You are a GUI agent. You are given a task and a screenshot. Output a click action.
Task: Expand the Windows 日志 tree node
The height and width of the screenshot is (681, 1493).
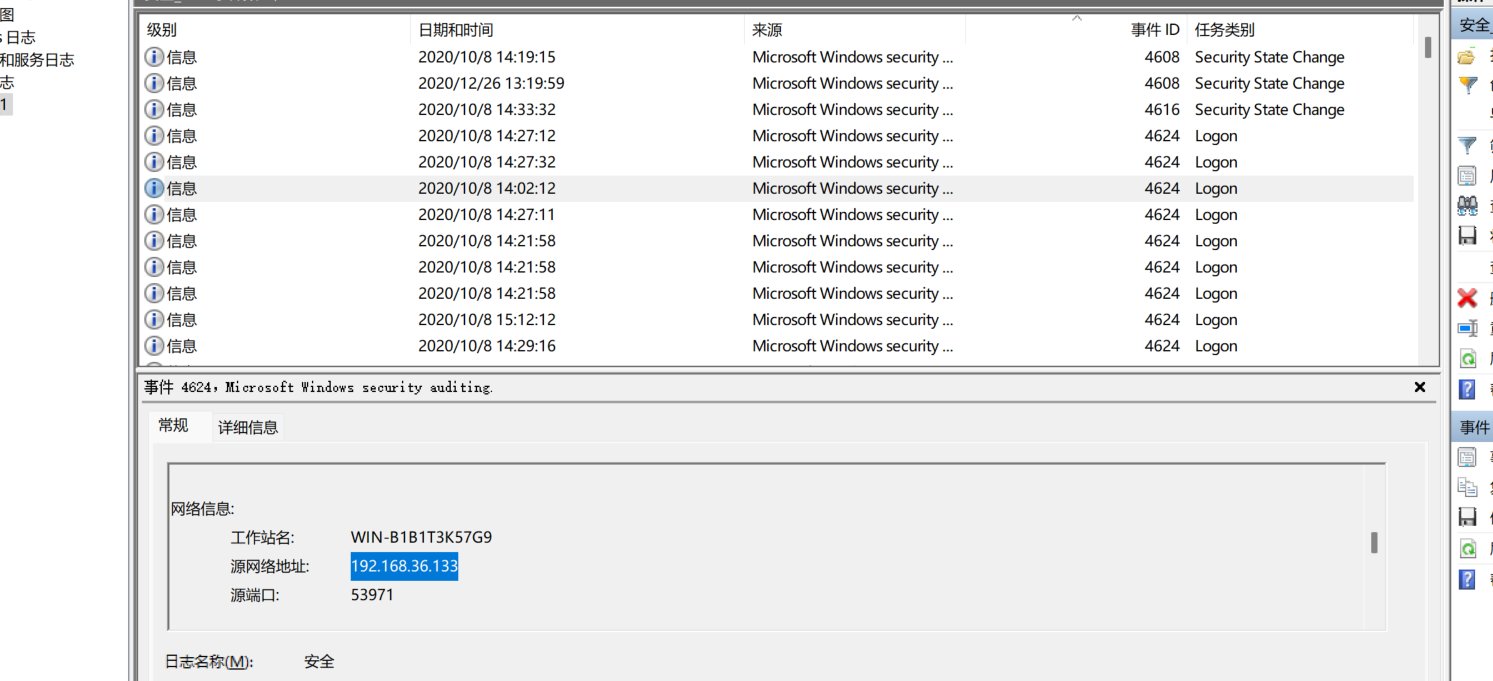25,35
